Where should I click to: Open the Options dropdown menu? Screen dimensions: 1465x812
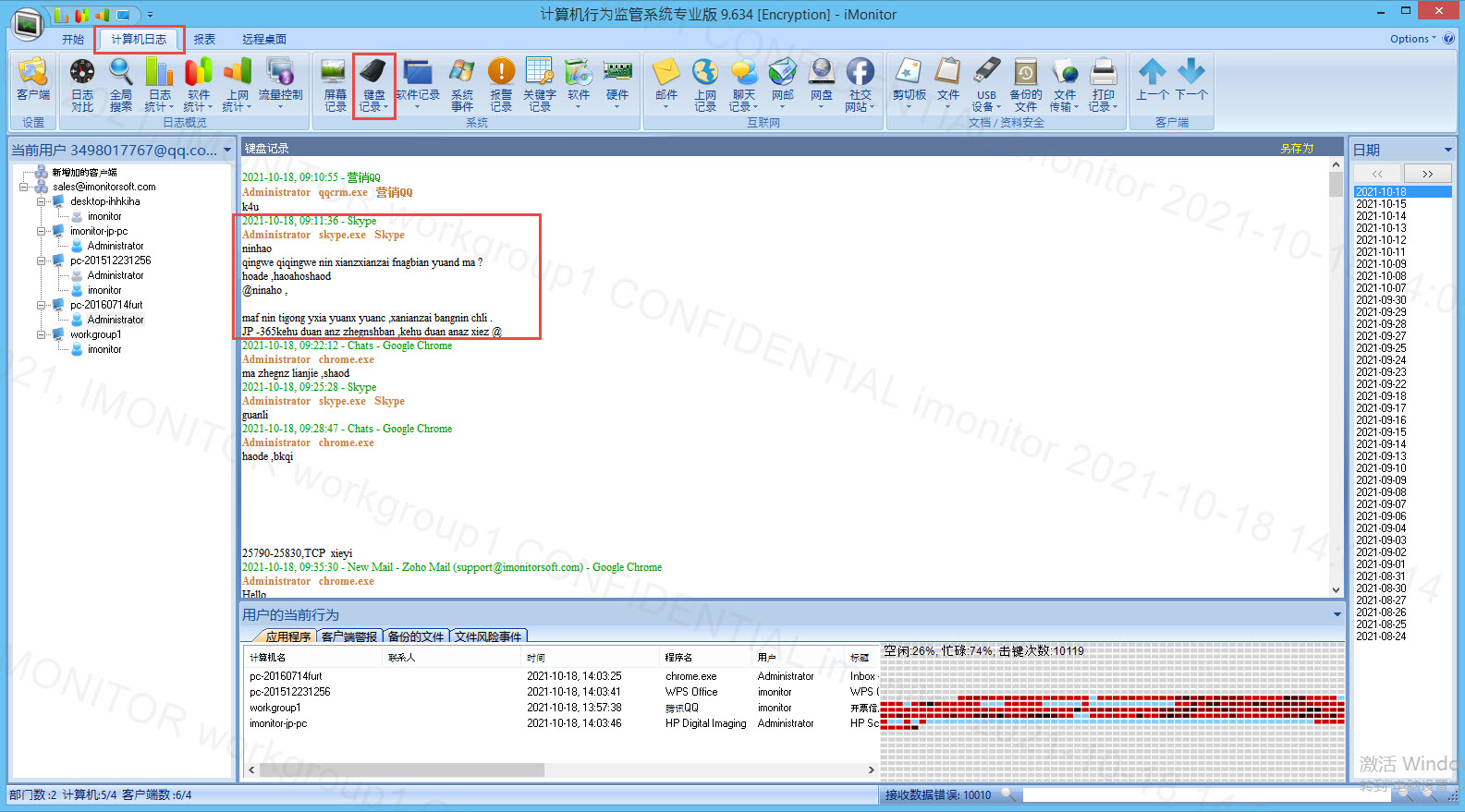tap(1413, 39)
